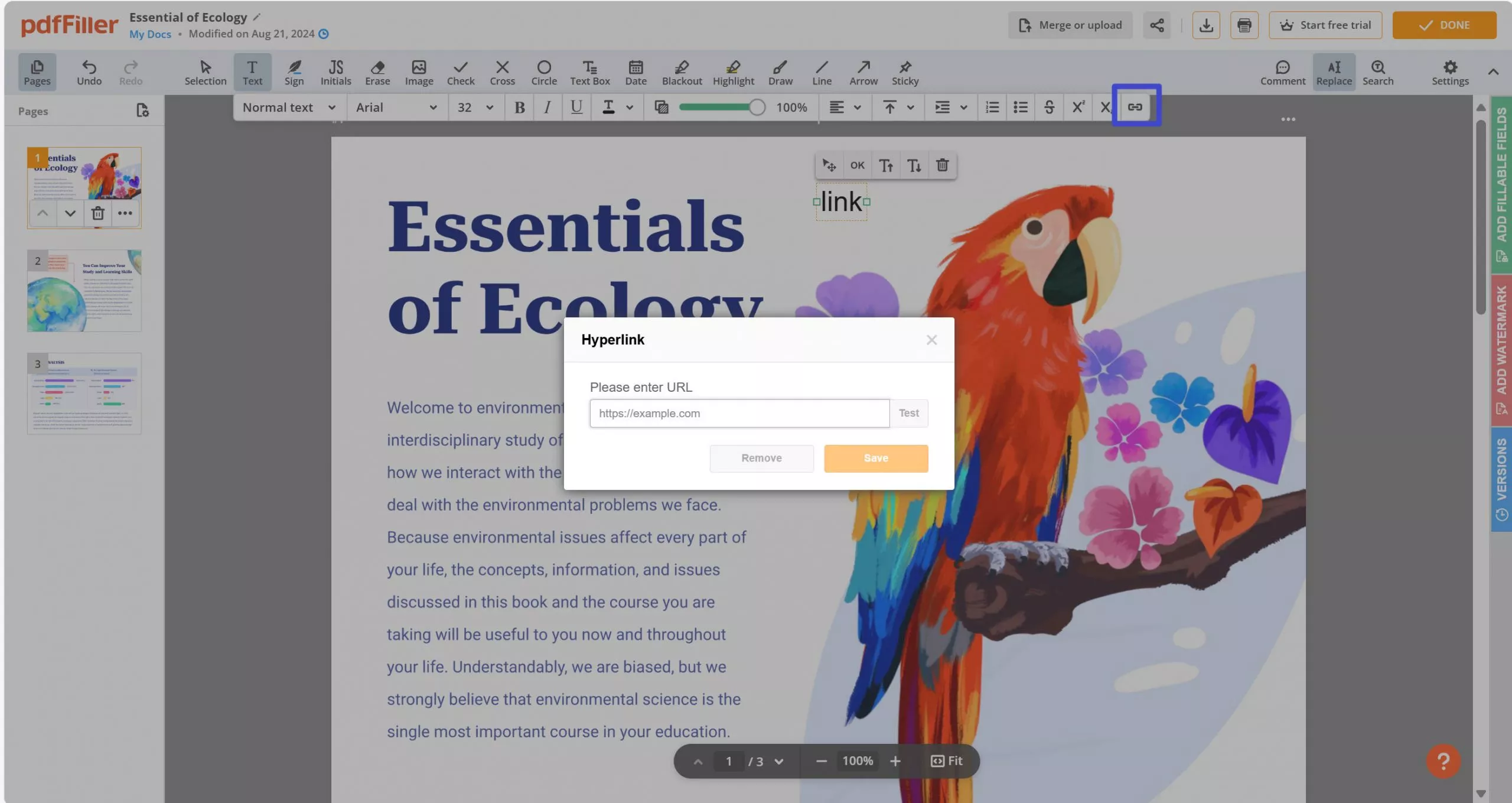The image size is (1512, 803).
Task: Drag the text opacity slider
Action: click(757, 107)
